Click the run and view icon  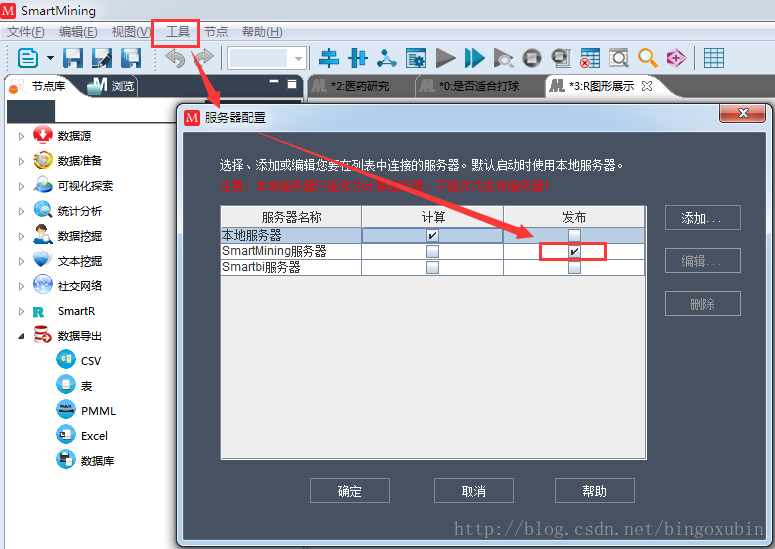[503, 58]
